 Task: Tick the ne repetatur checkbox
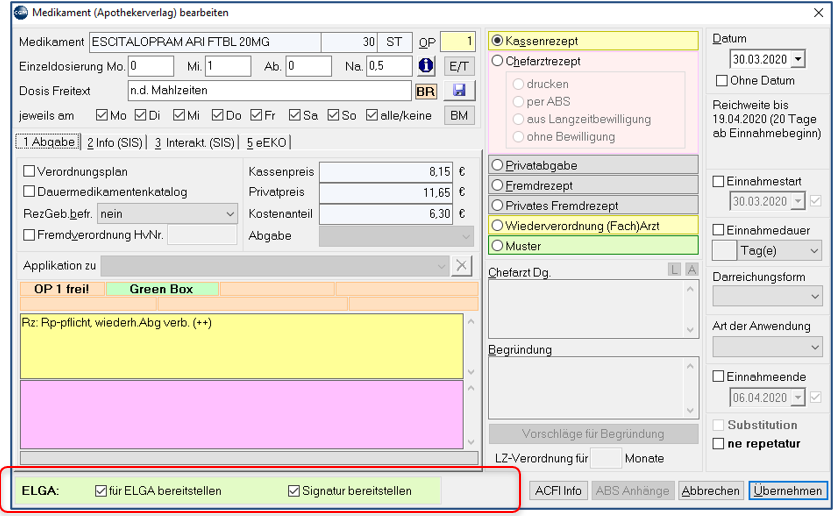point(718,444)
